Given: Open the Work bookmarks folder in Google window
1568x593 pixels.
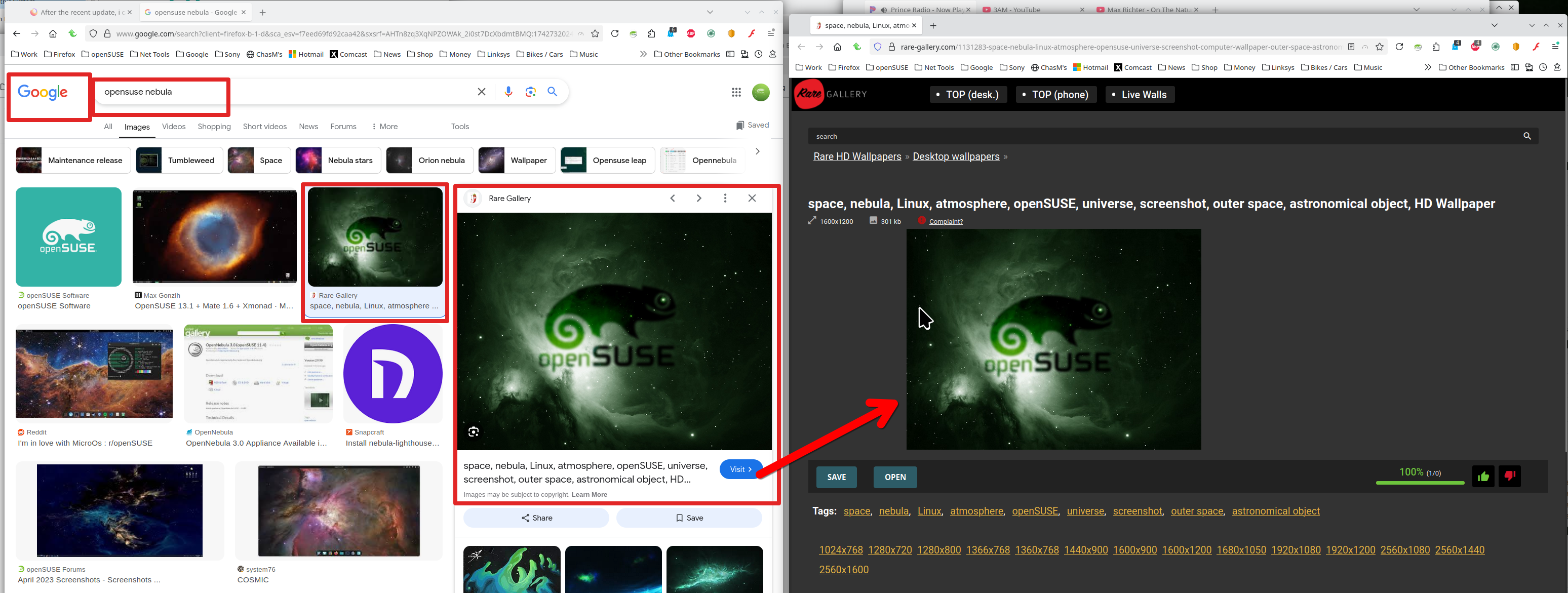Looking at the screenshot, I should tap(24, 54).
